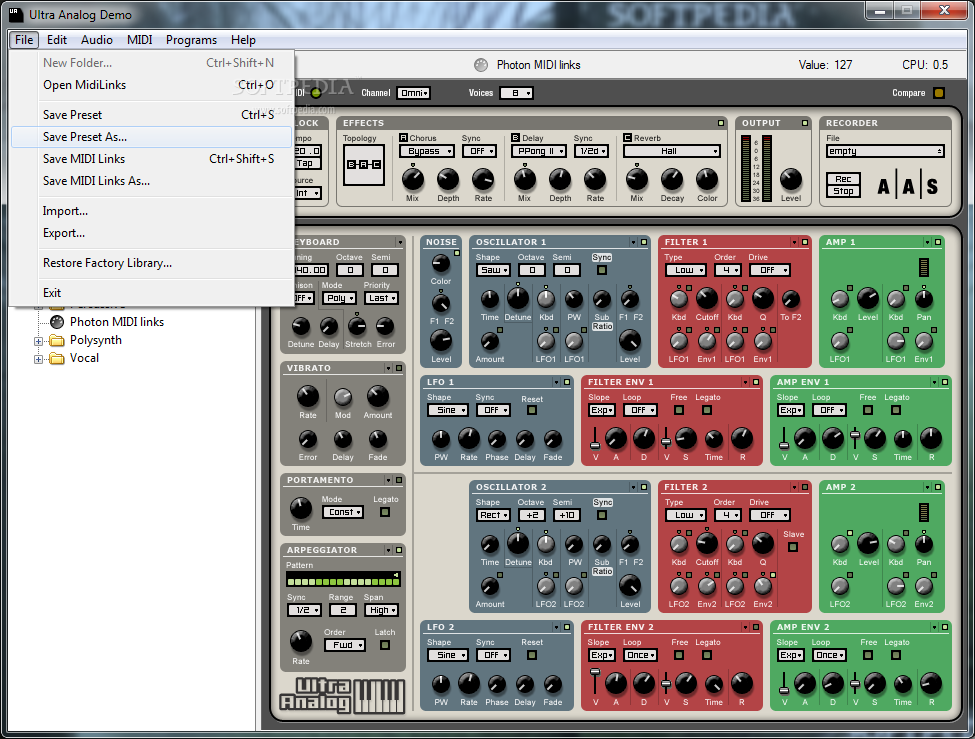Open the MIDI Channel Omni dropdown

click(414, 93)
